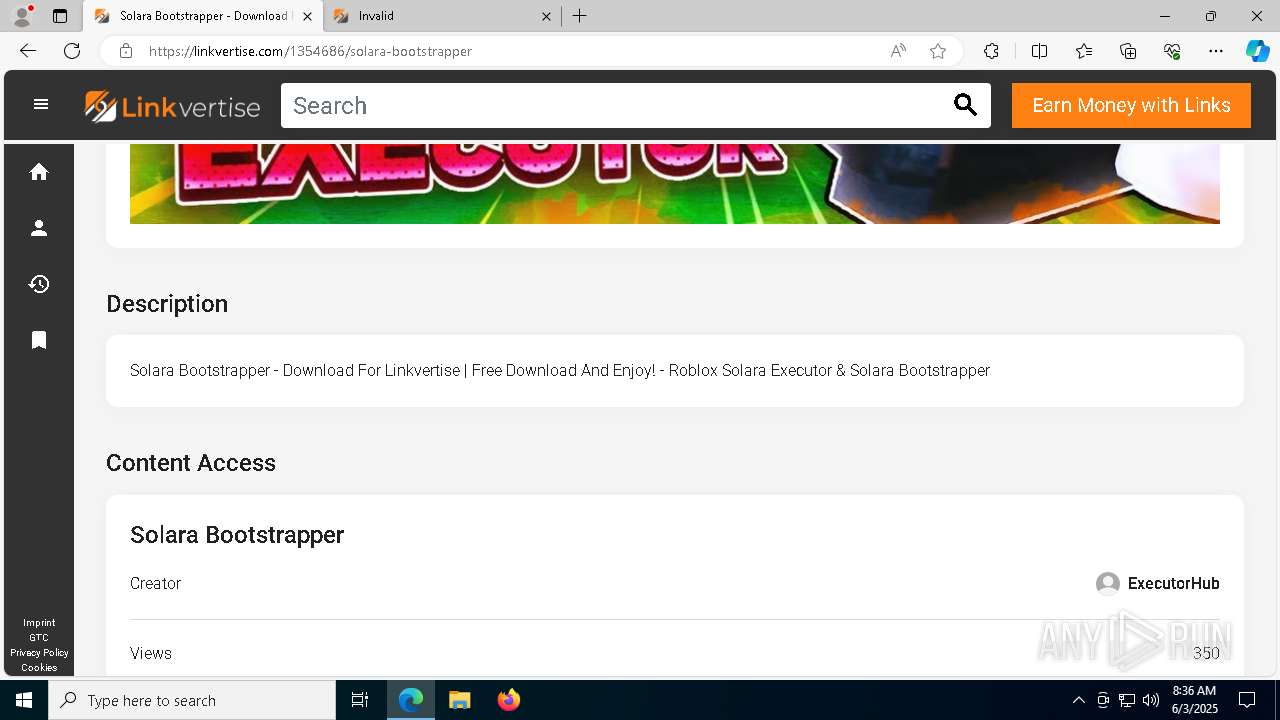Open Firefox from taskbar
This screenshot has height=720, width=1280.
(x=508, y=700)
